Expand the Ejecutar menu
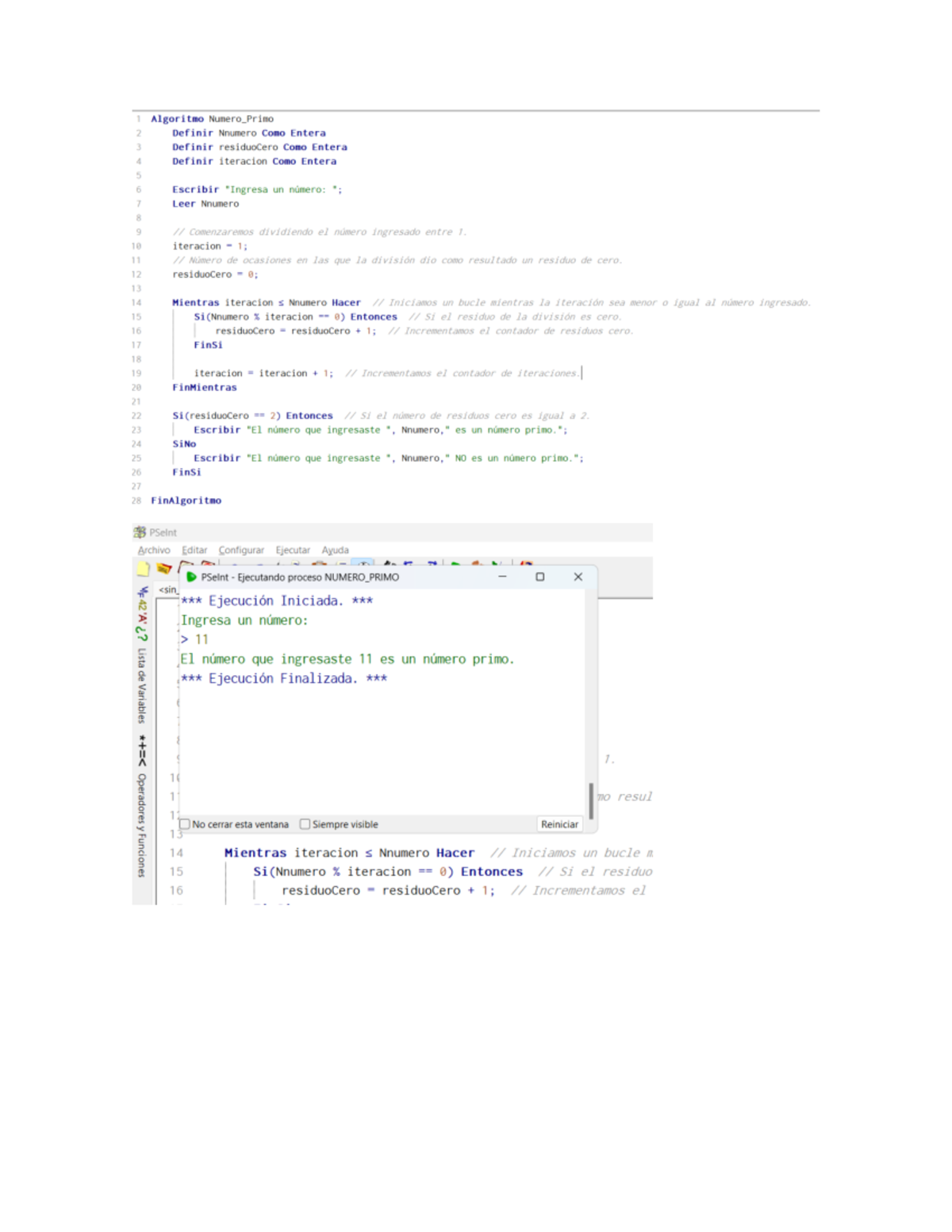This screenshot has width=952, height=1232. (x=293, y=551)
